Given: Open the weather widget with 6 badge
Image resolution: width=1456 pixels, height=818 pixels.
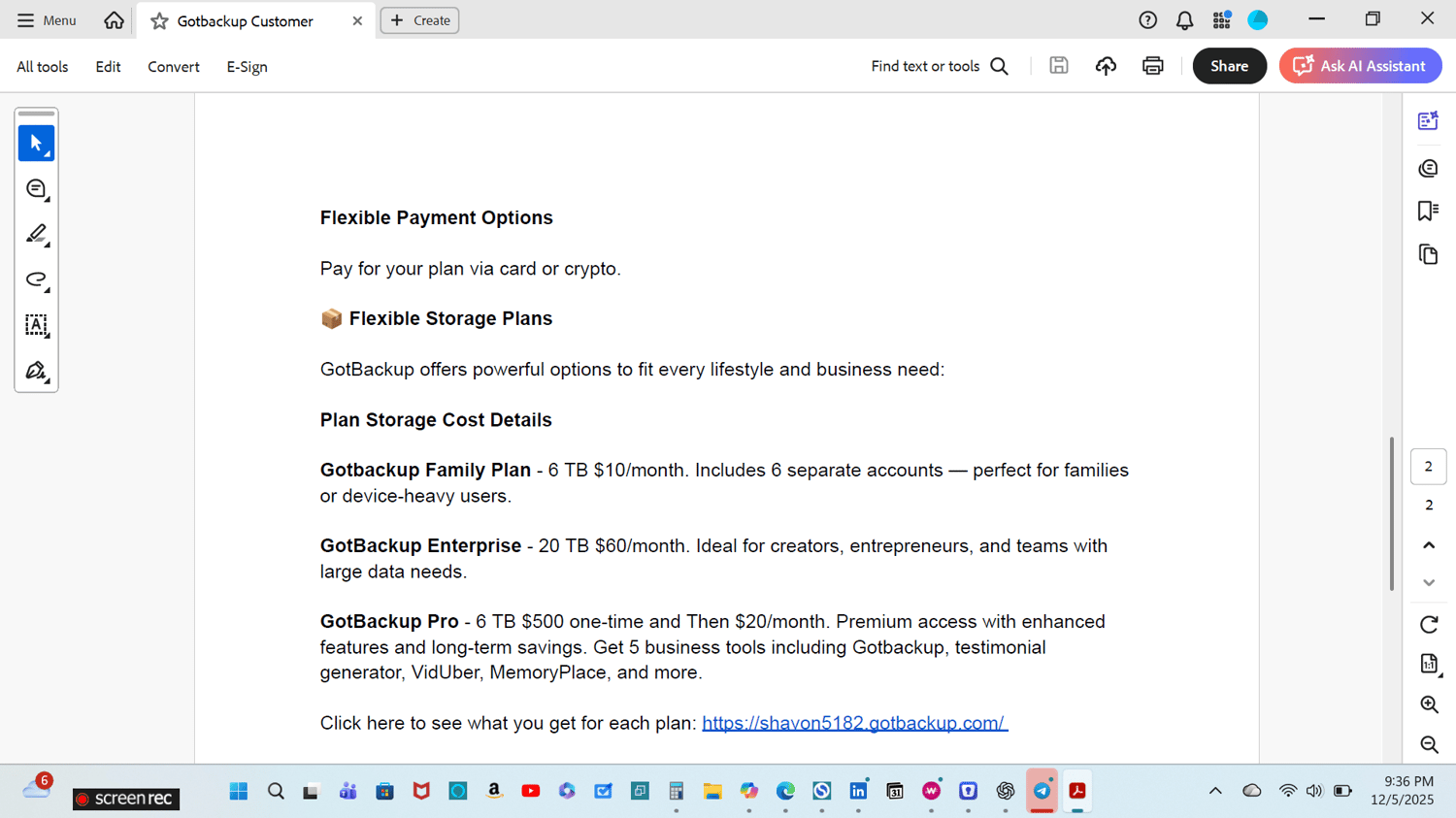Looking at the screenshot, I should click(x=37, y=788).
